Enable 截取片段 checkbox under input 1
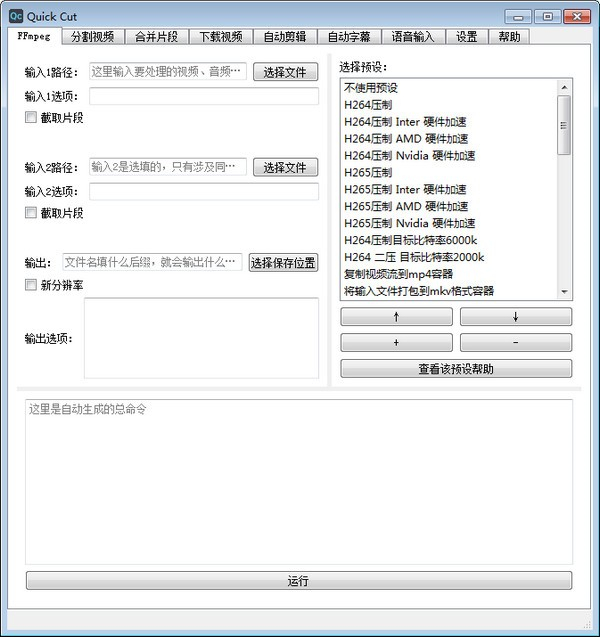The height and width of the screenshot is (637, 600). click(x=31, y=118)
